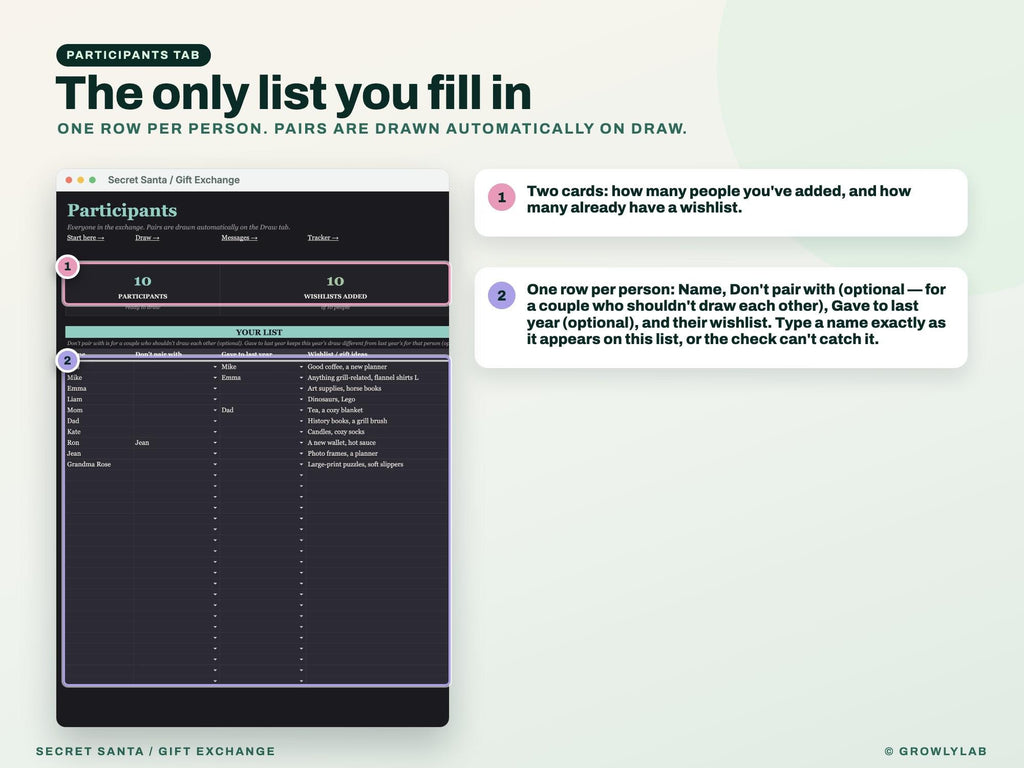This screenshot has width=1024, height=768.
Task: Click the Participants sheet heading
Action: [x=122, y=210]
